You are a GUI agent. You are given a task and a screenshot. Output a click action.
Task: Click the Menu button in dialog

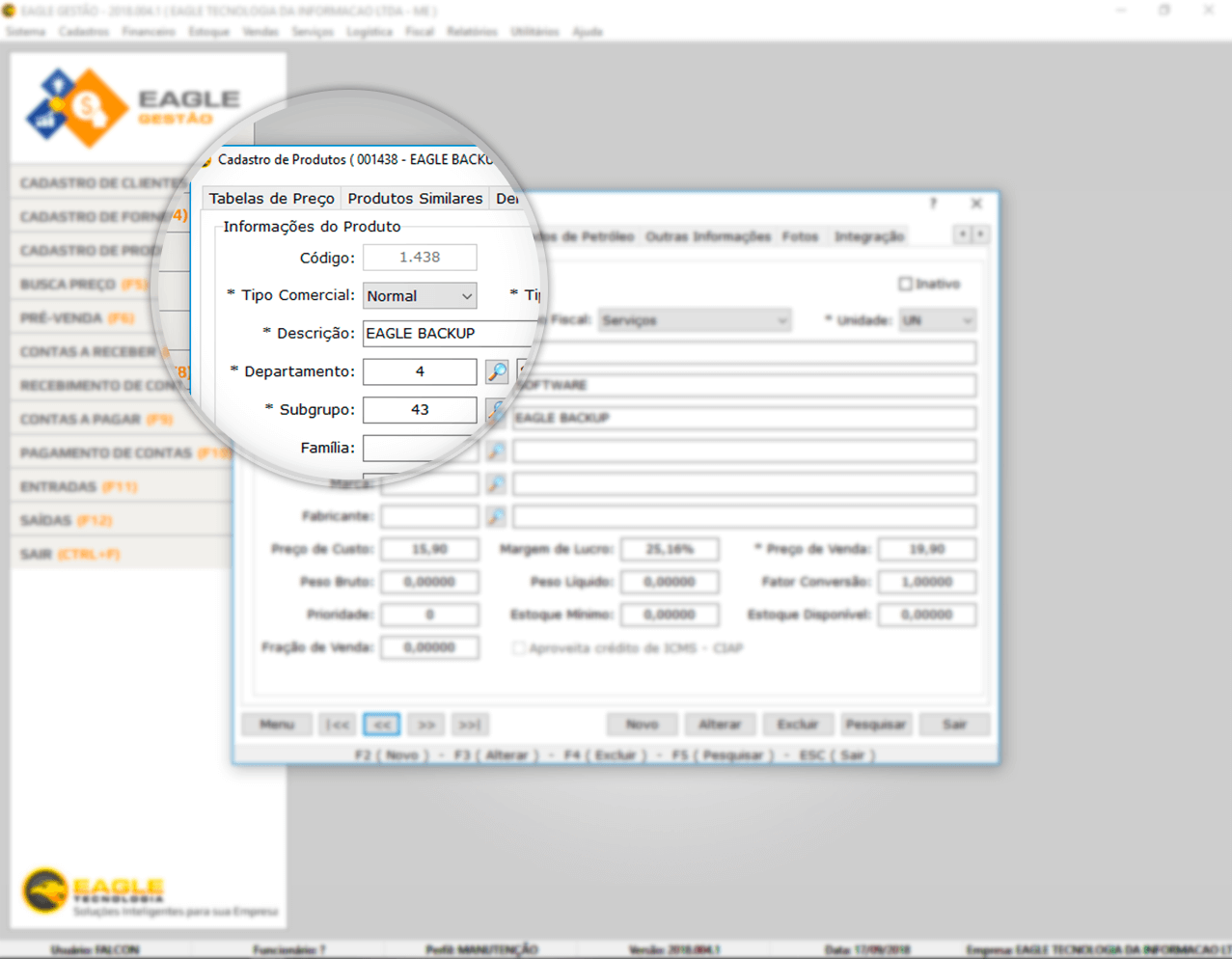click(277, 725)
